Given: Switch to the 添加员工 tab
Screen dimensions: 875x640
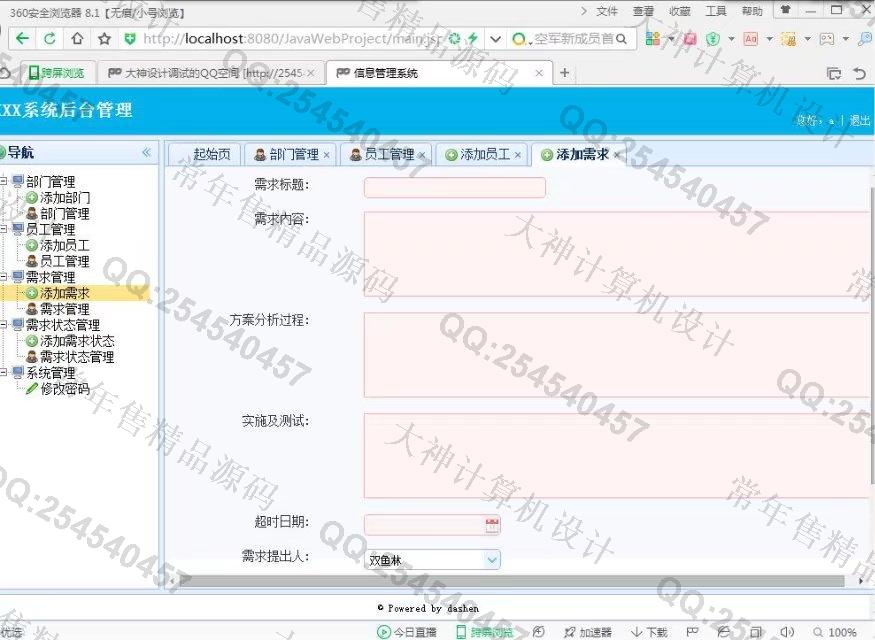Looking at the screenshot, I should coord(482,155).
